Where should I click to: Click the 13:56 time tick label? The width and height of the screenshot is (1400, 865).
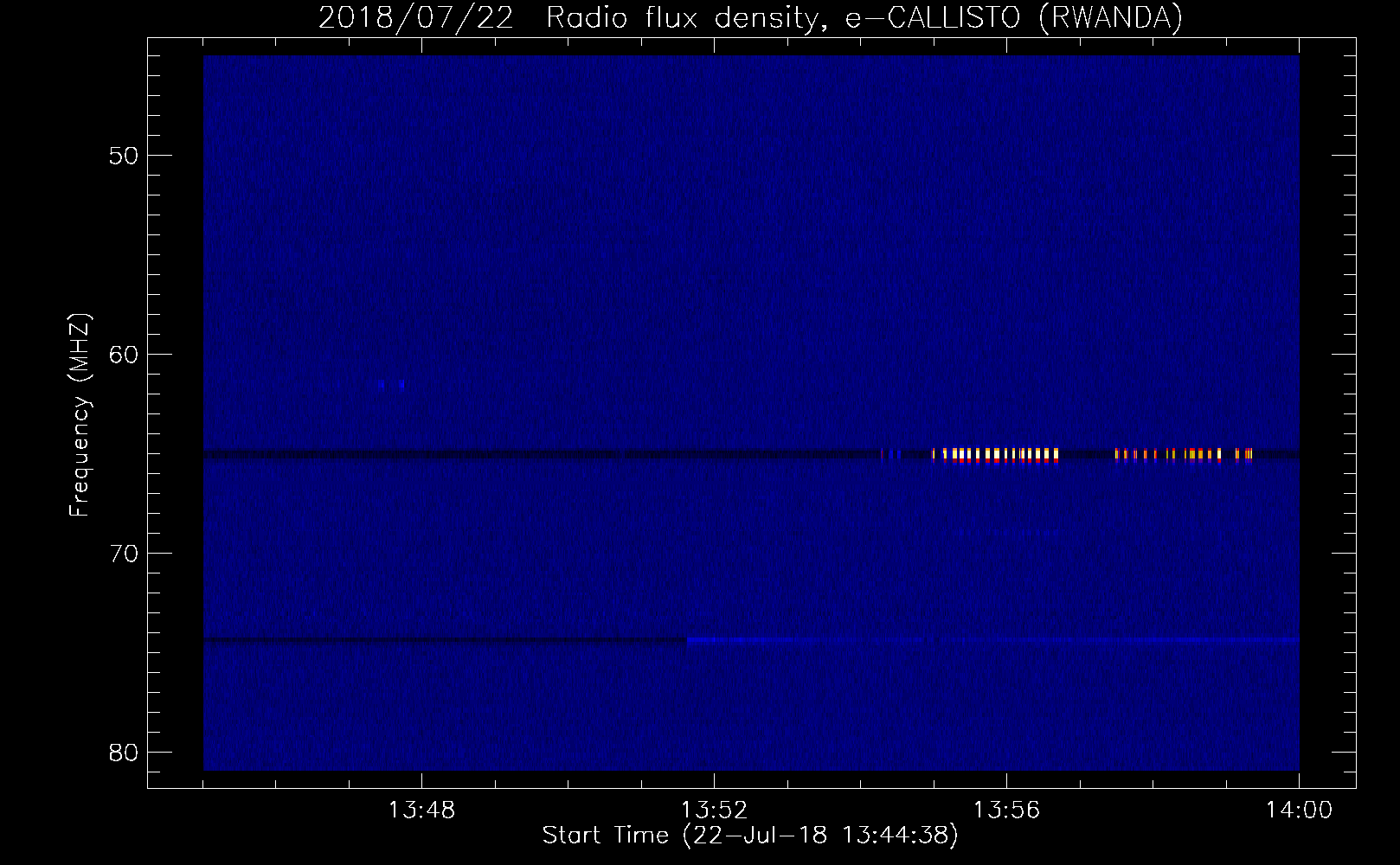pyautogui.click(x=1006, y=811)
